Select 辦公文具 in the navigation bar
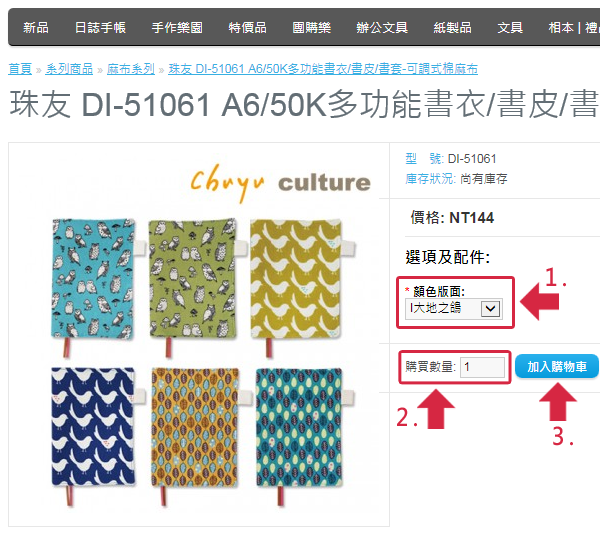The height and width of the screenshot is (537, 600). (382, 28)
